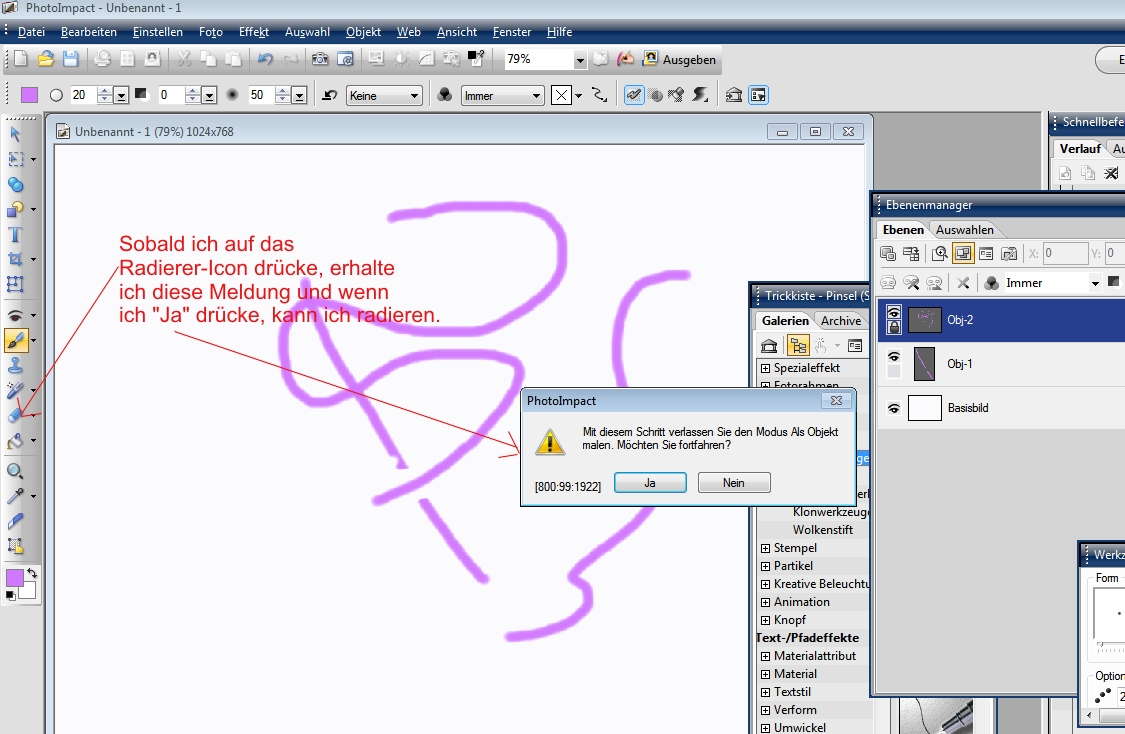Select the Transform tool

pos(15,284)
